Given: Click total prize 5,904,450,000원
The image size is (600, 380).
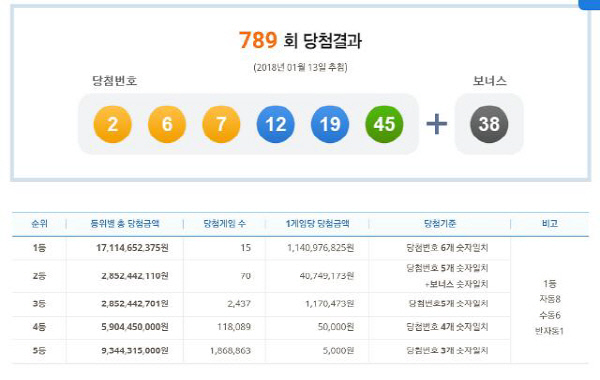Looking at the screenshot, I should [x=135, y=327].
